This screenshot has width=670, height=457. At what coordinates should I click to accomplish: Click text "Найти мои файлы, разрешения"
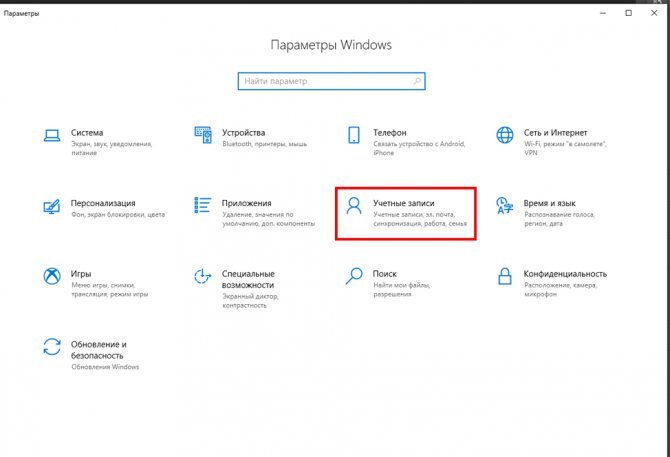[x=401, y=289]
